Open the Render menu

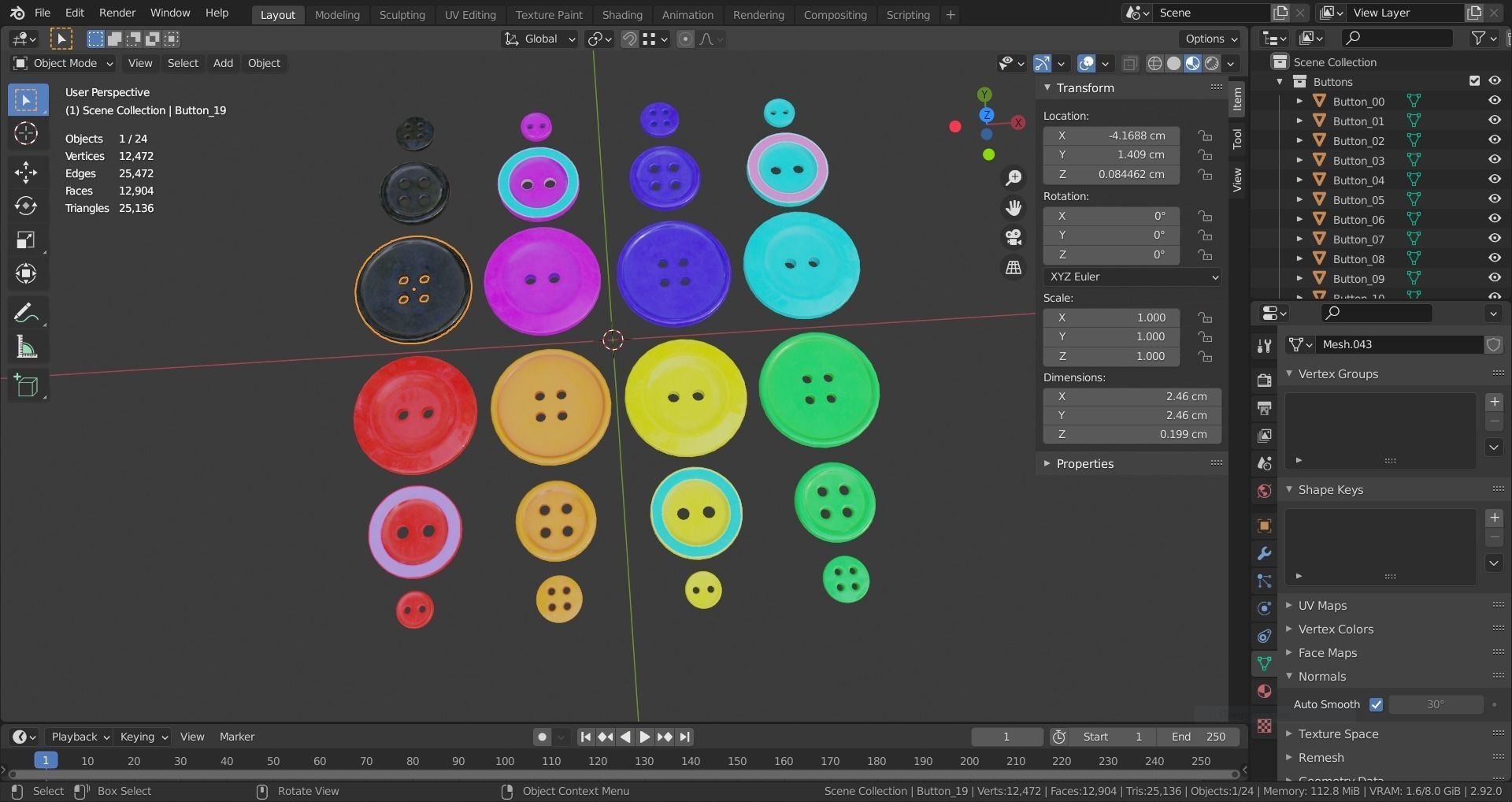coord(117,13)
